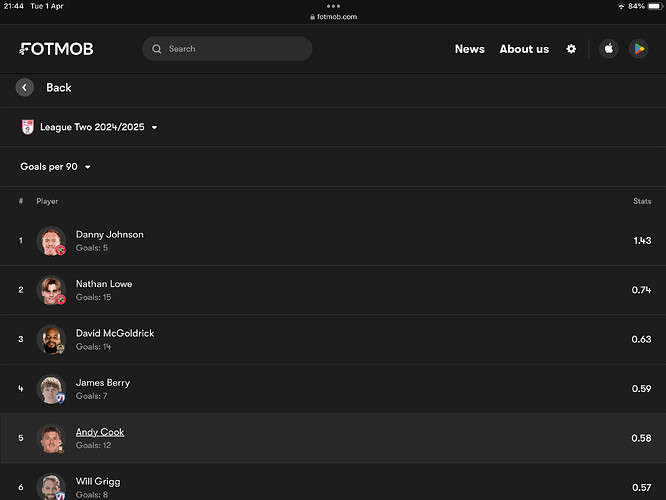Image resolution: width=666 pixels, height=500 pixels.
Task: Click the Player column header
Action: point(47,201)
